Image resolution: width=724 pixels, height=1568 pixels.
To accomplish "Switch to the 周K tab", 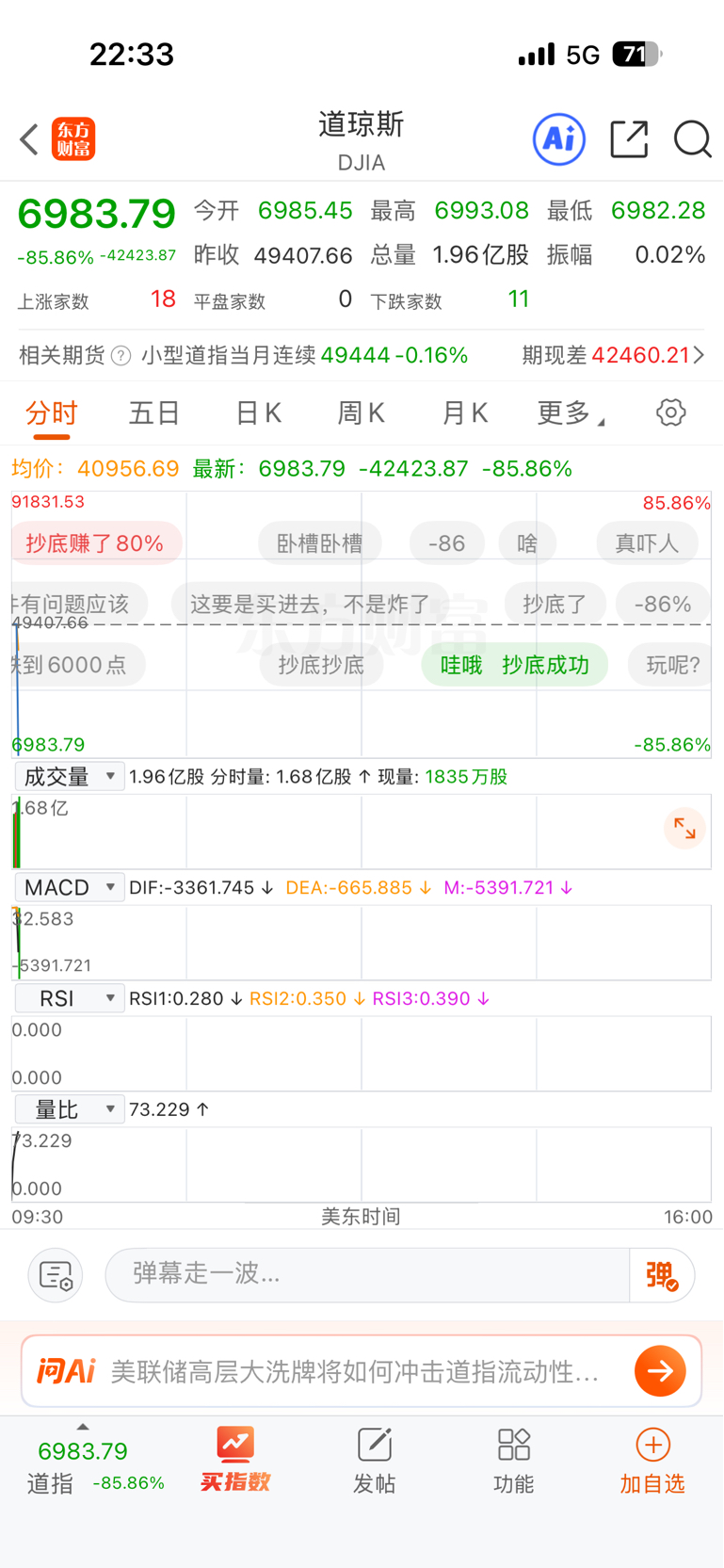I will [362, 412].
